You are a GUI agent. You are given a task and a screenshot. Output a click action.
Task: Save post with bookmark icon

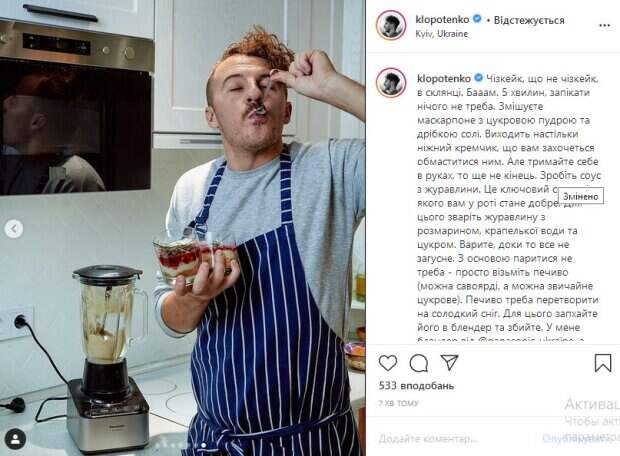(x=603, y=363)
